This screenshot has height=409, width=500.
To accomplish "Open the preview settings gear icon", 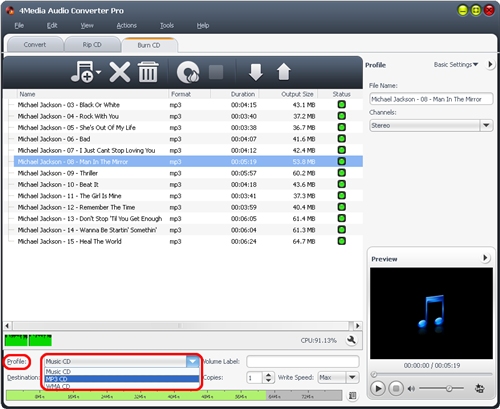I will pos(479,388).
